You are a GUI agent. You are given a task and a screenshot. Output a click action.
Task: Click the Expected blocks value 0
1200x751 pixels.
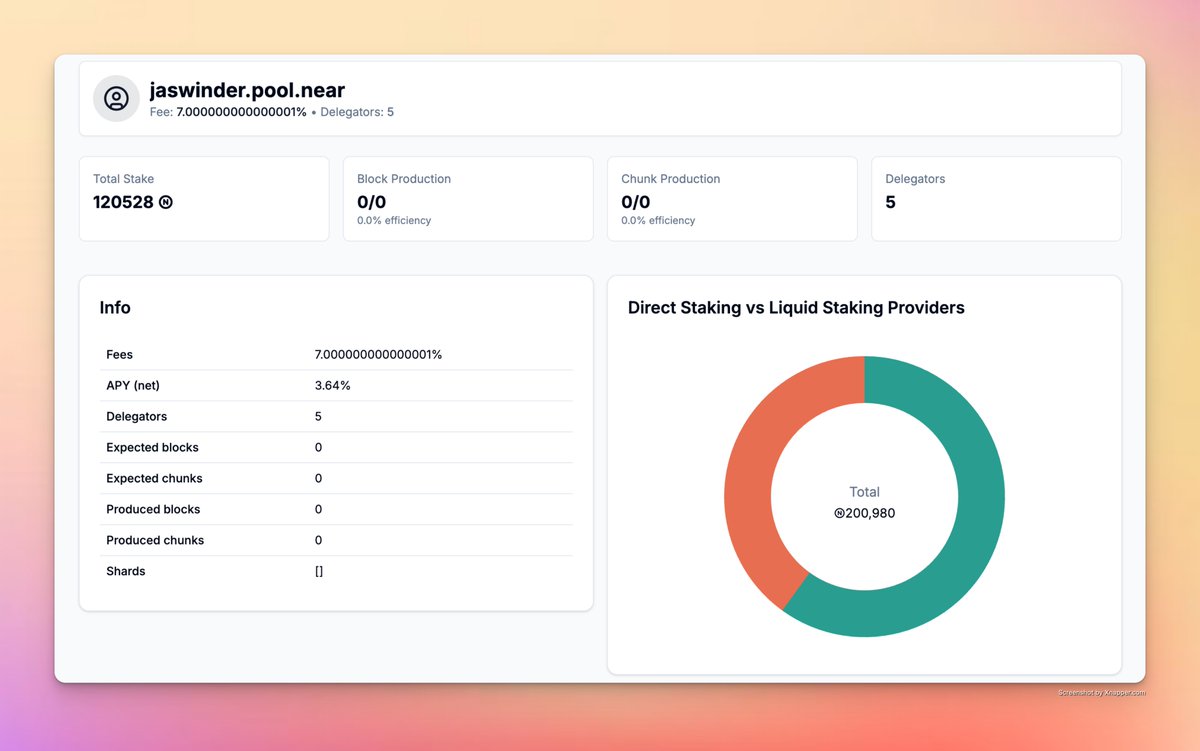[x=318, y=447]
